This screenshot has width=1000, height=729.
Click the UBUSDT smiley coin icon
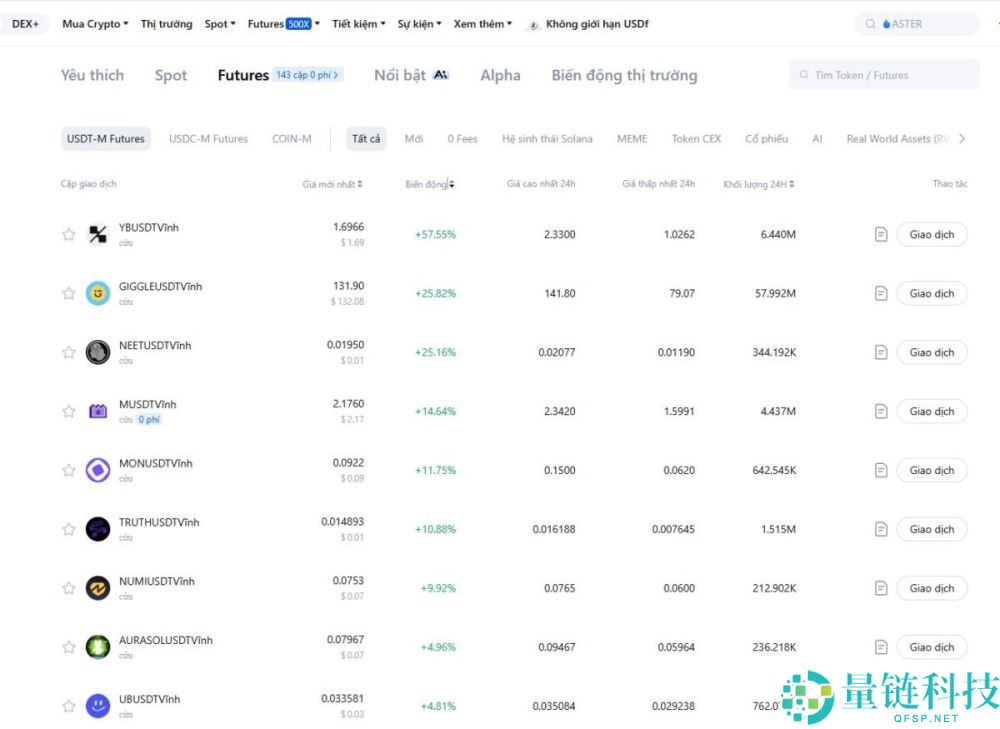(x=98, y=706)
